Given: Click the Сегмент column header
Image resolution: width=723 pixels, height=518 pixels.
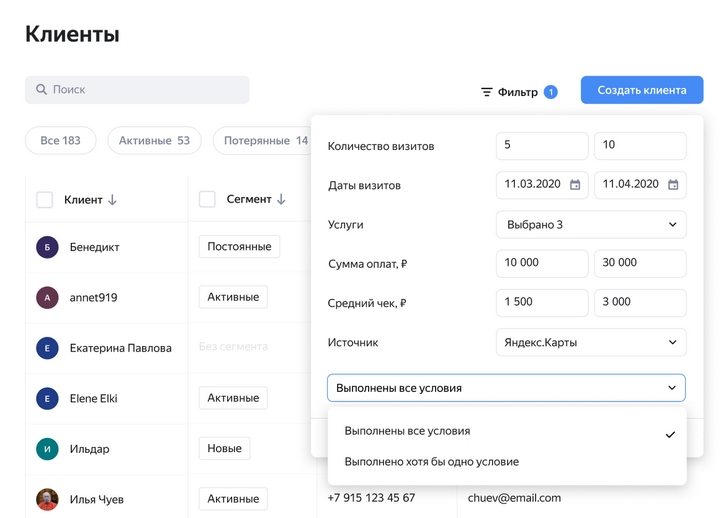Looking at the screenshot, I should tap(249, 199).
